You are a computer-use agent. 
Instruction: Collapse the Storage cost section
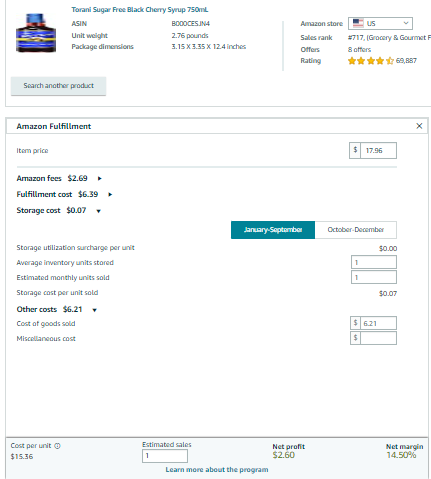[x=98, y=211]
